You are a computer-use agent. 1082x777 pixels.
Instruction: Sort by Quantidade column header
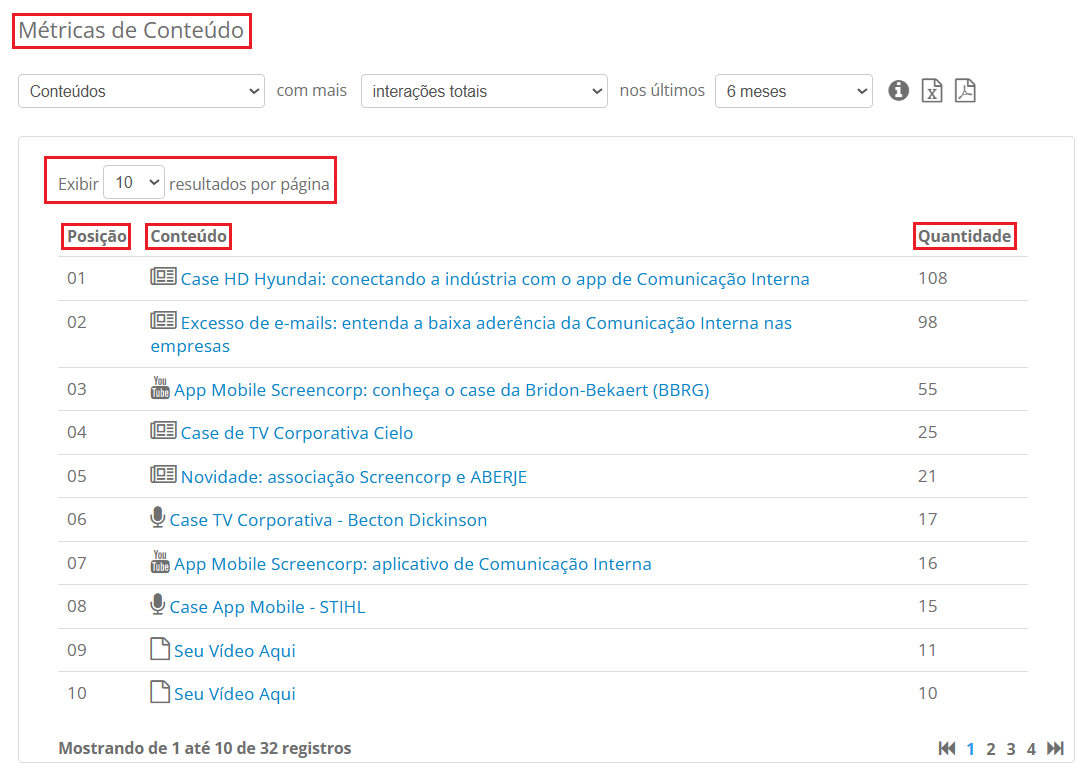click(964, 237)
